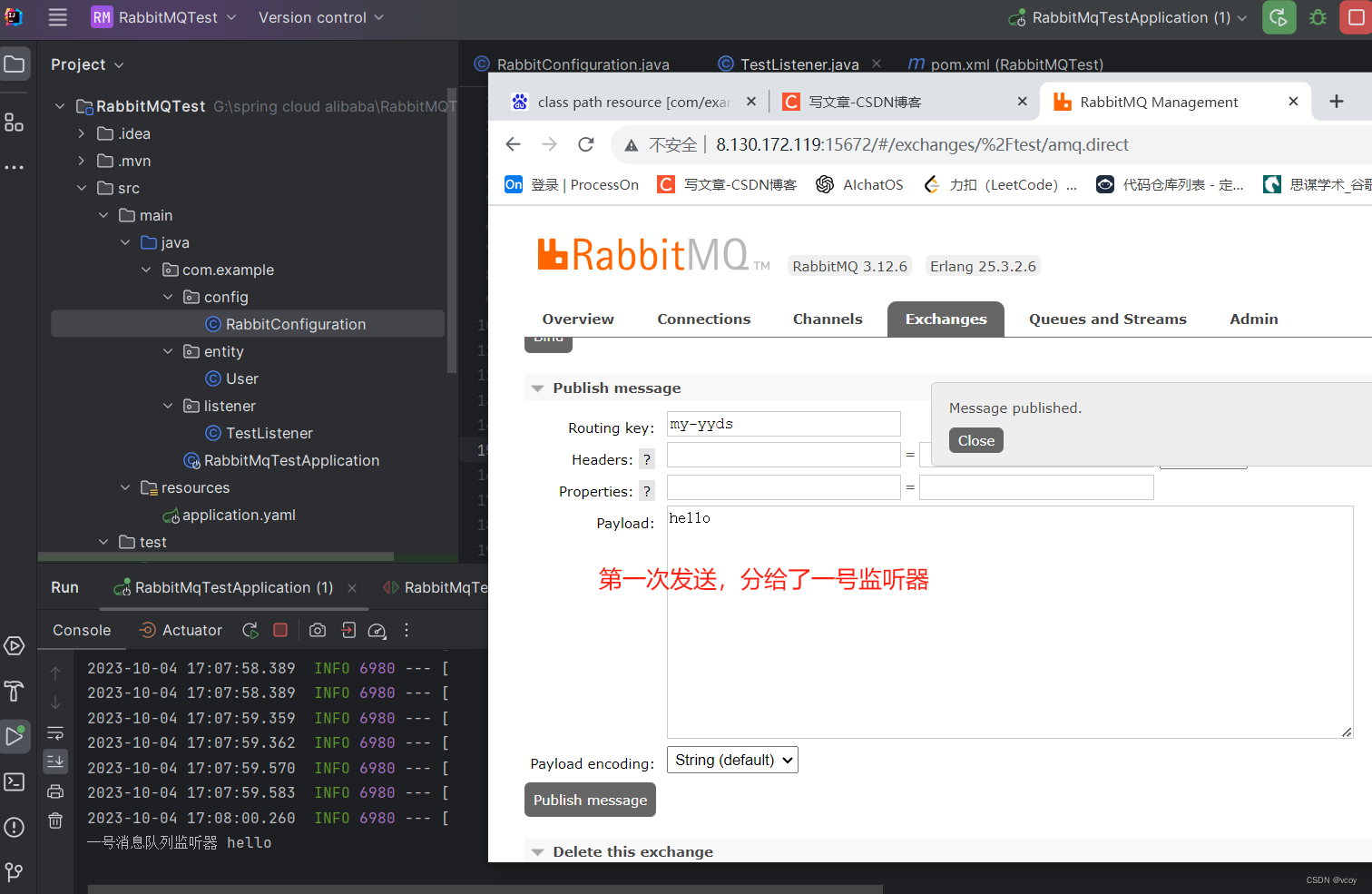This screenshot has height=894, width=1372.
Task: Open the Terminal tool window
Action: pos(15,781)
